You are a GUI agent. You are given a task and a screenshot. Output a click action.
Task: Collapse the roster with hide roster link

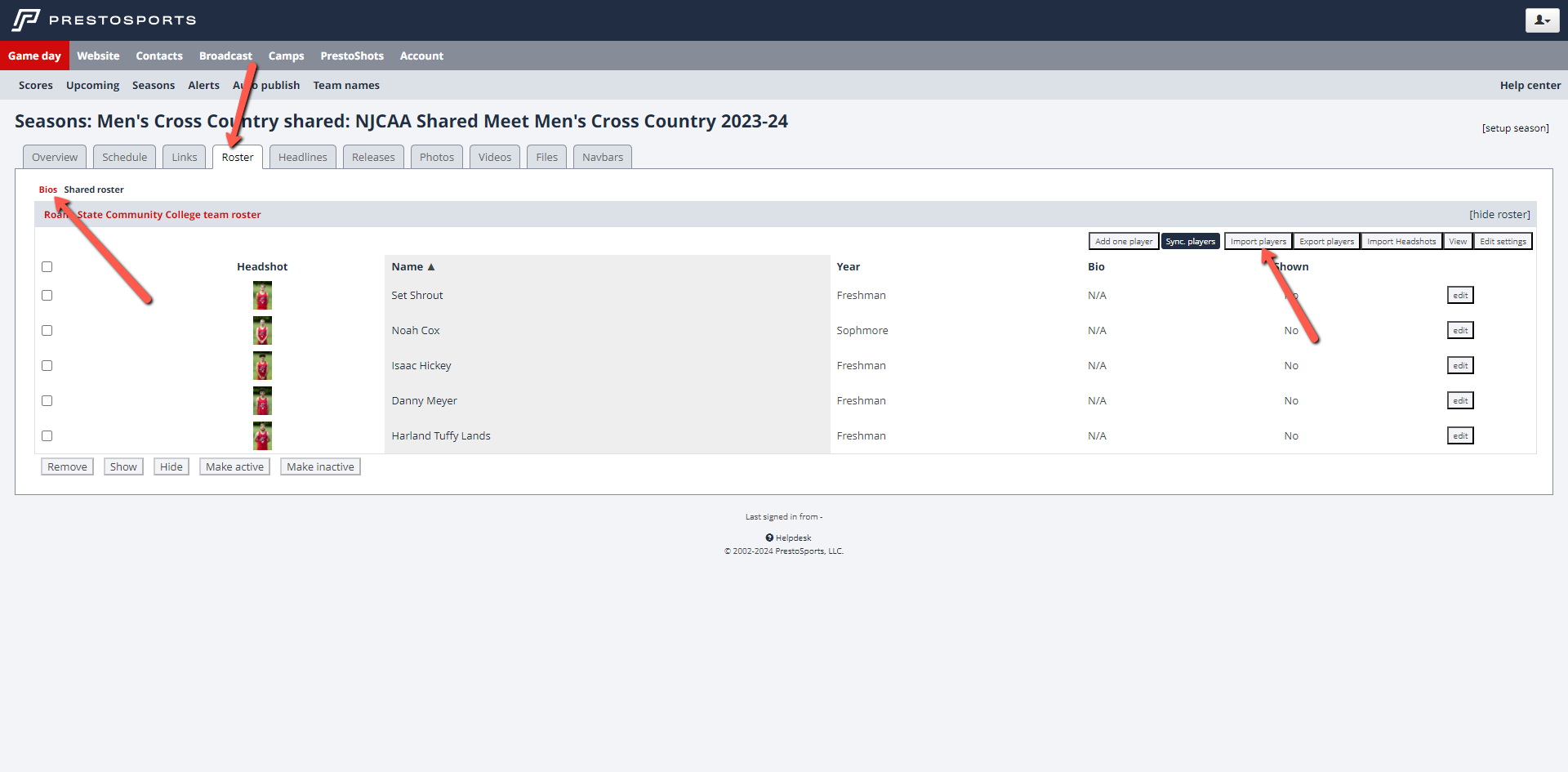(1499, 215)
